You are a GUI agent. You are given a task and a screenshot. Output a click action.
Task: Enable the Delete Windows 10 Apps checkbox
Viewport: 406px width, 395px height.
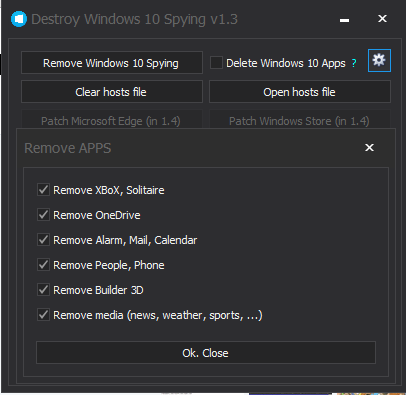tap(216, 63)
